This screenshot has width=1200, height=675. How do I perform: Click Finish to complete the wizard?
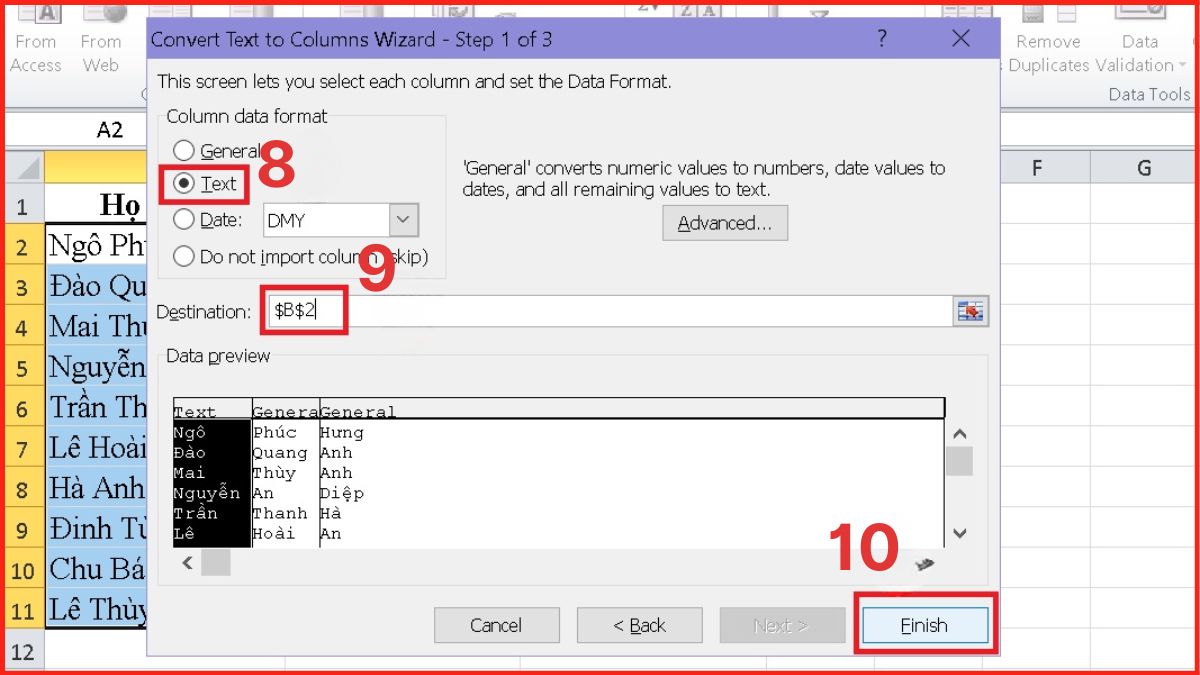[x=923, y=624]
